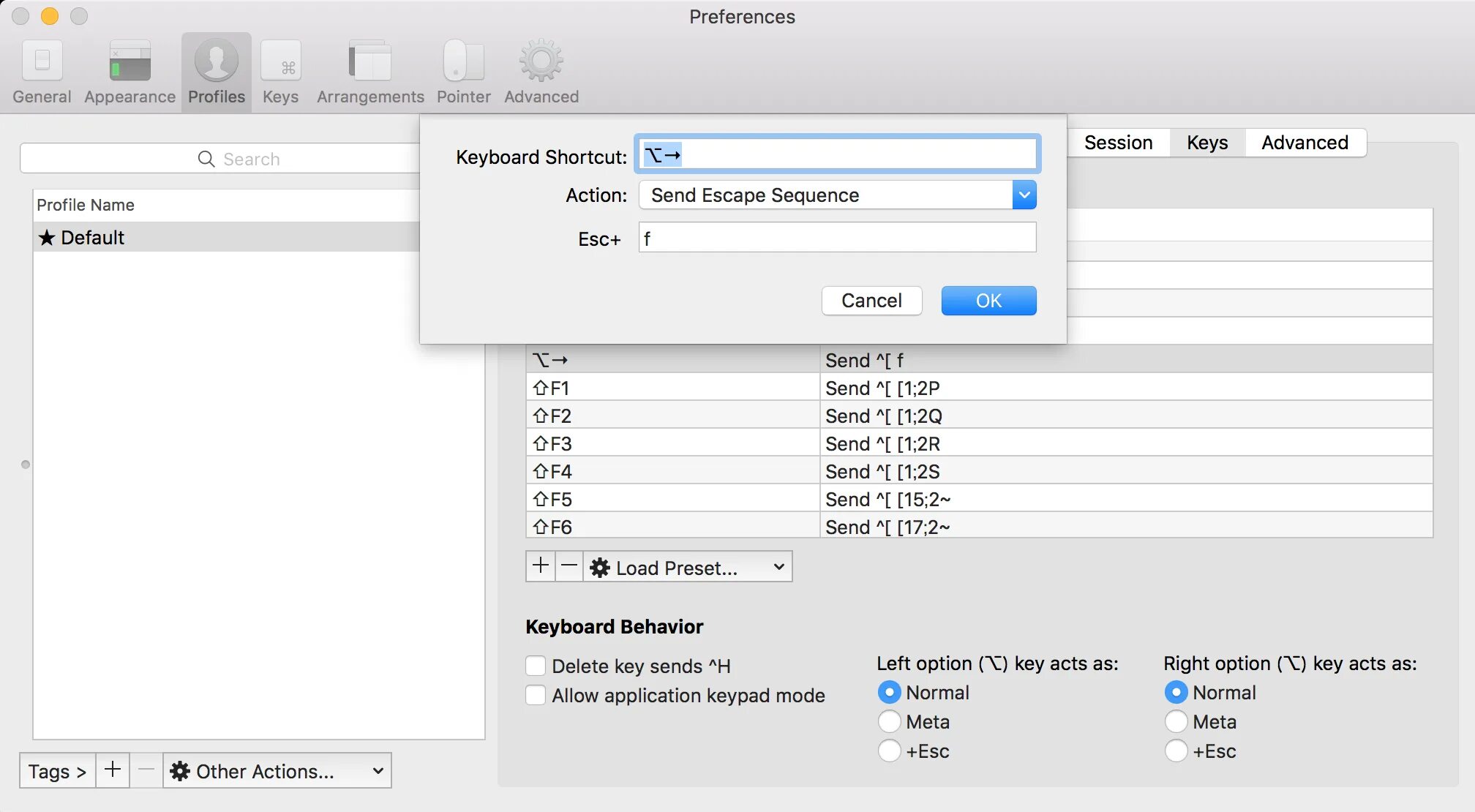Click the Send ^[ [1;2P action cell
The image size is (1475, 812).
pos(1127,388)
